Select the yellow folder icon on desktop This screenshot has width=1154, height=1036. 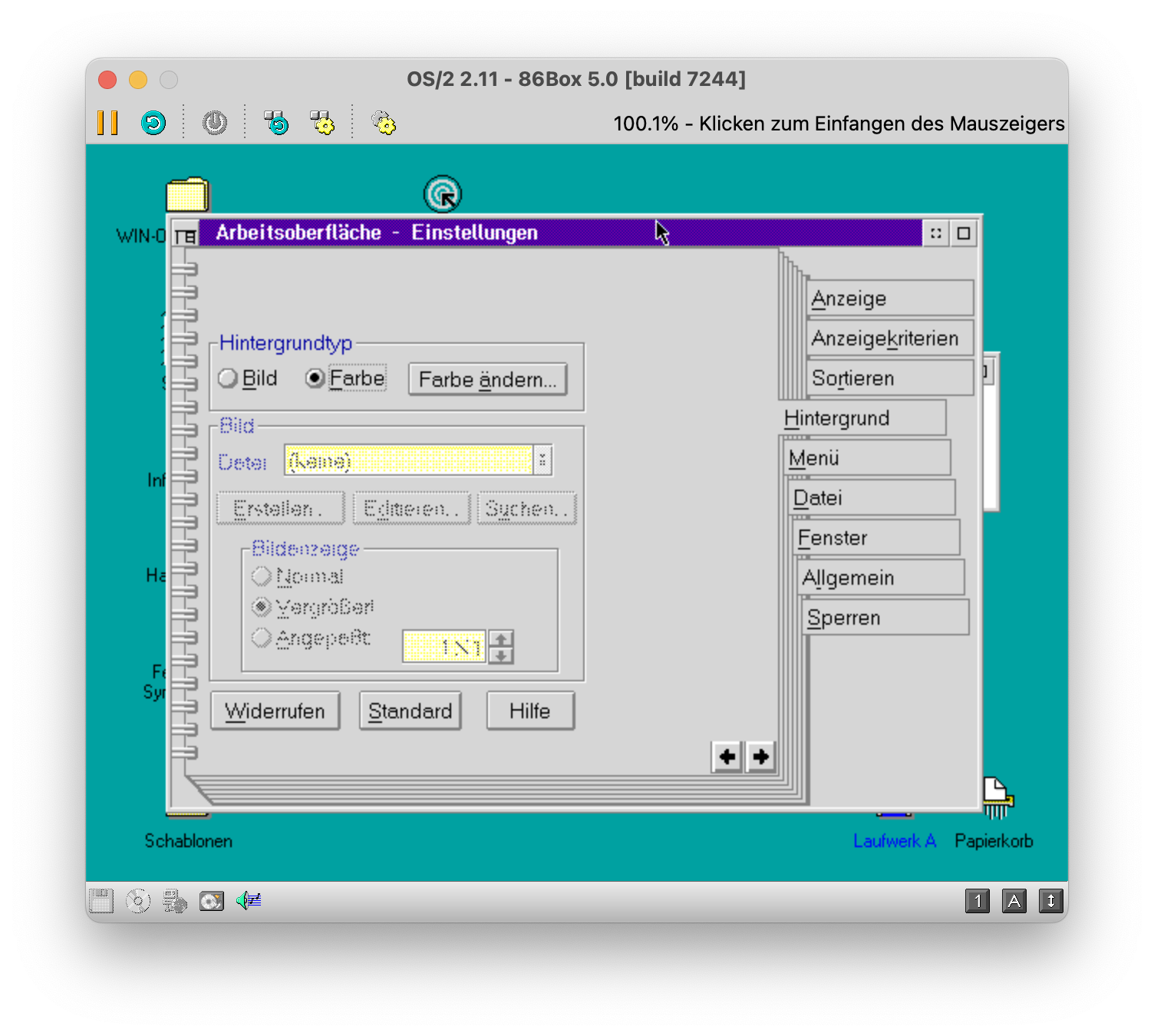(x=187, y=195)
